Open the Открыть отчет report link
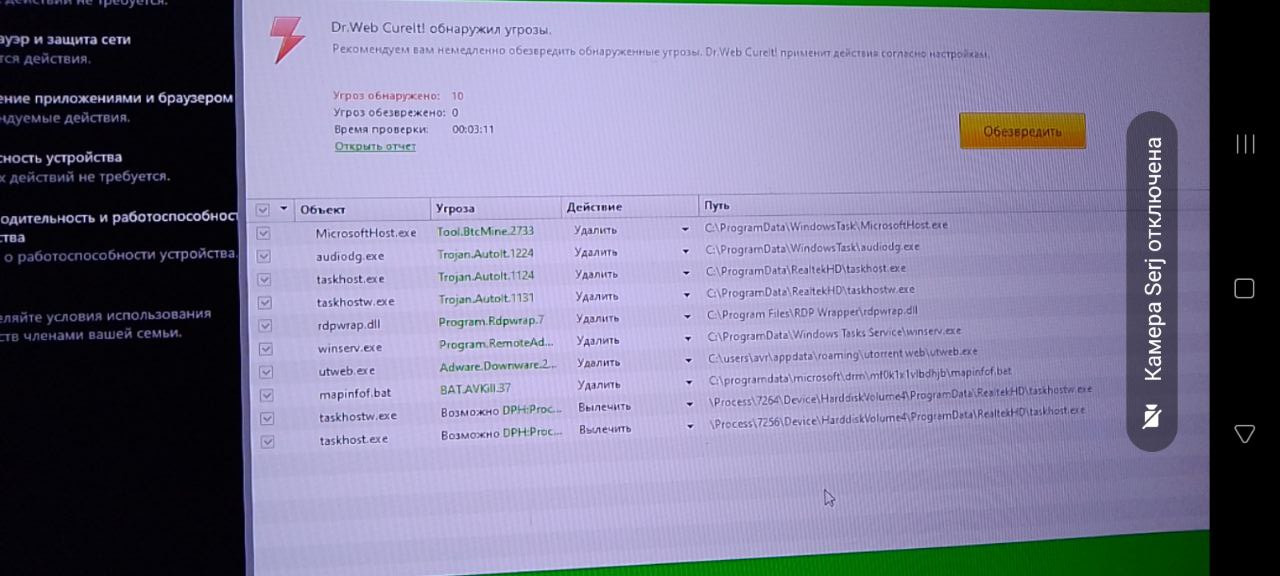1280x576 pixels. pos(375,146)
